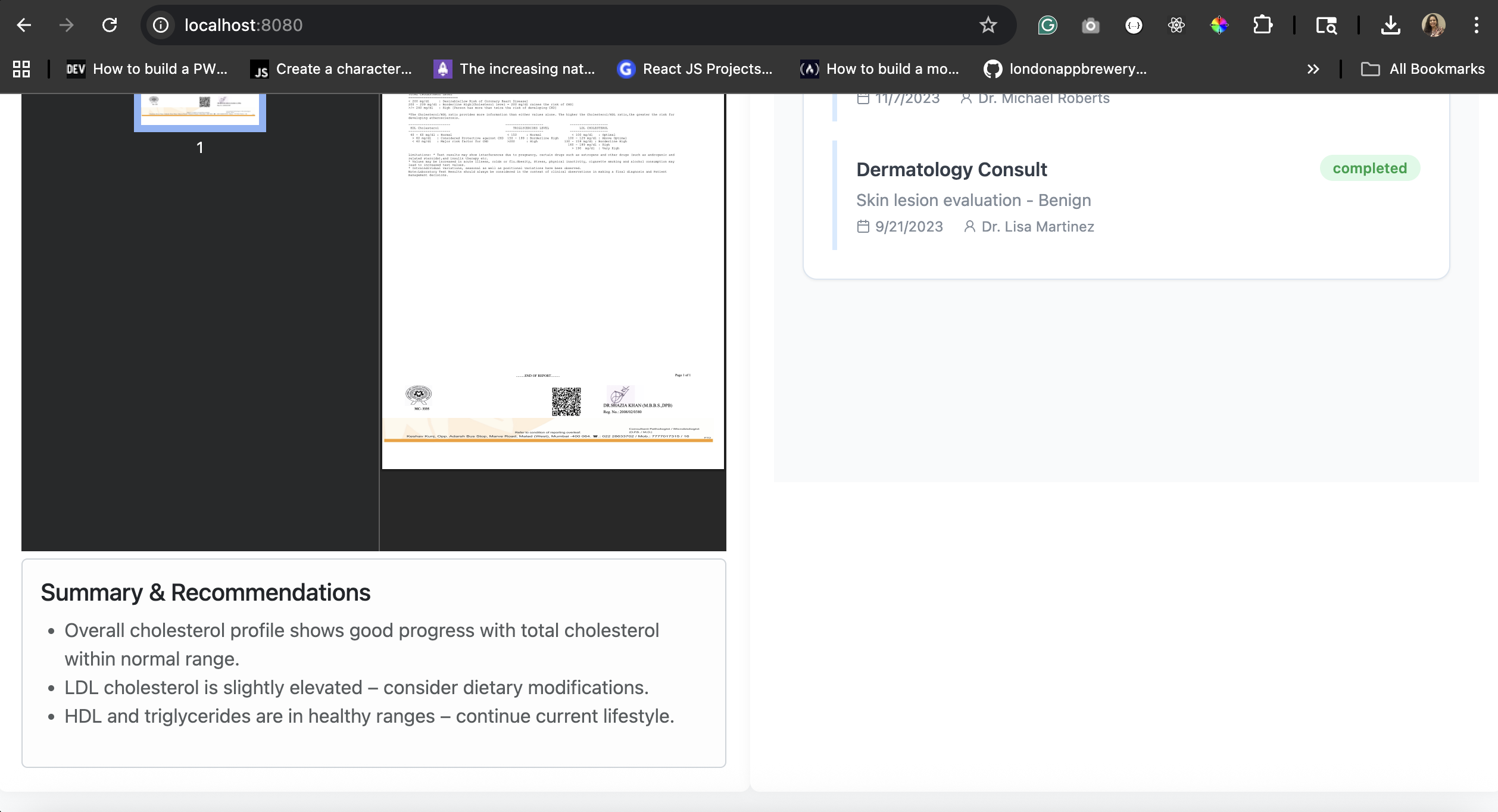The height and width of the screenshot is (812, 1498).
Task: Click the browser back arrow
Action: point(24,25)
